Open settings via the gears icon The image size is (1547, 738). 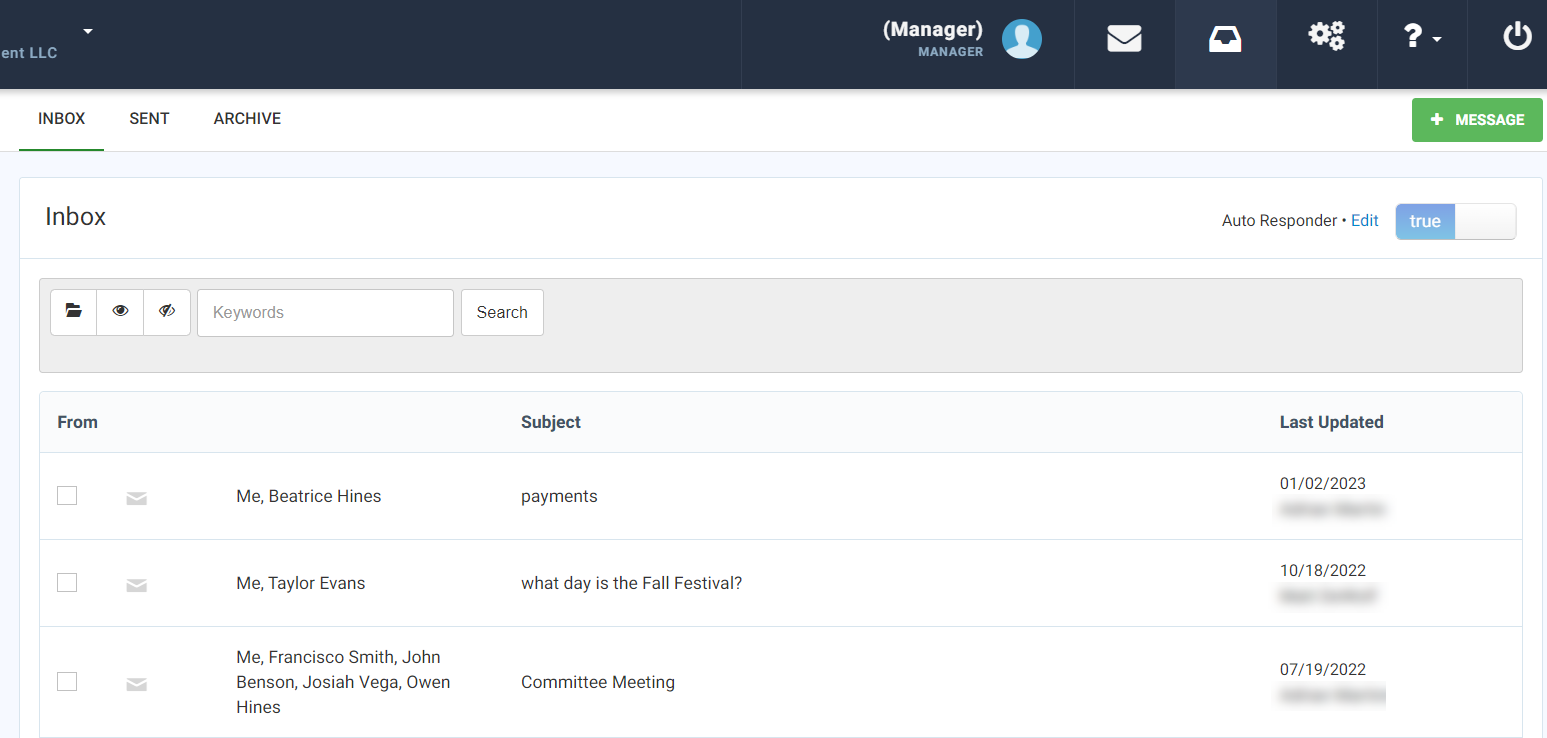(1326, 36)
